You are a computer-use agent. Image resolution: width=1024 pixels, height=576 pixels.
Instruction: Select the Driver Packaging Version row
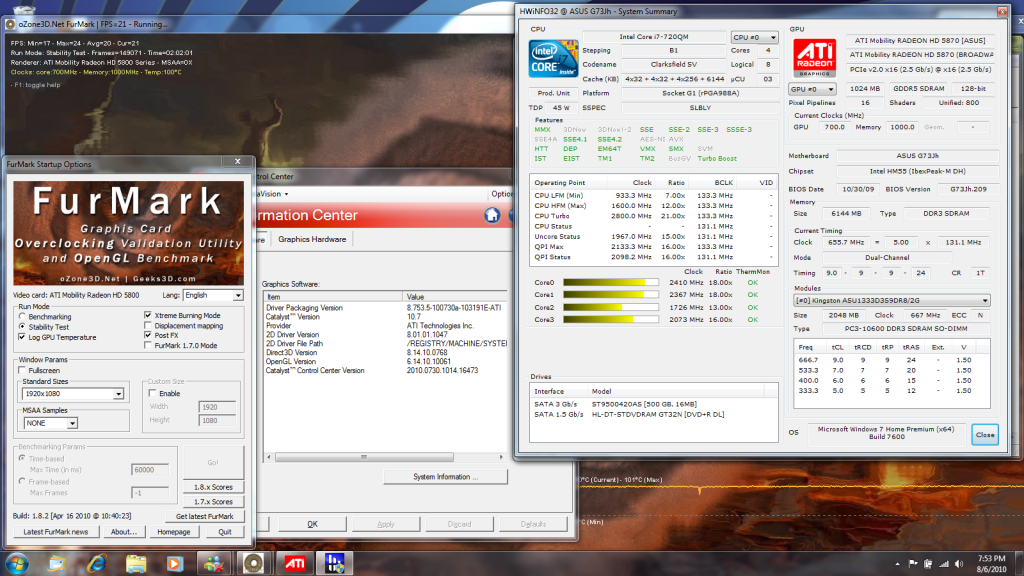pyautogui.click(x=385, y=308)
